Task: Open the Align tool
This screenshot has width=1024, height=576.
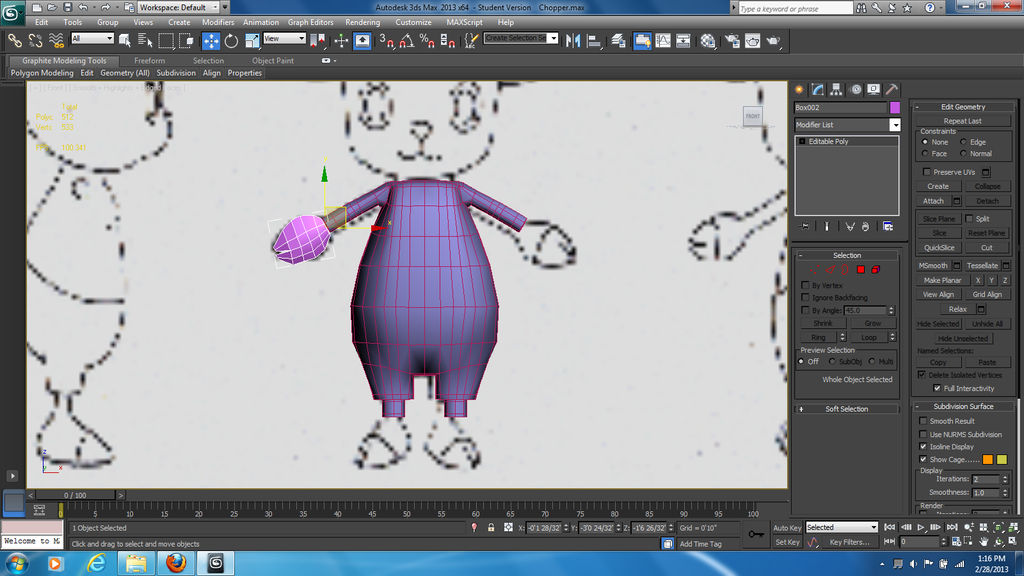Action: pyautogui.click(x=594, y=40)
